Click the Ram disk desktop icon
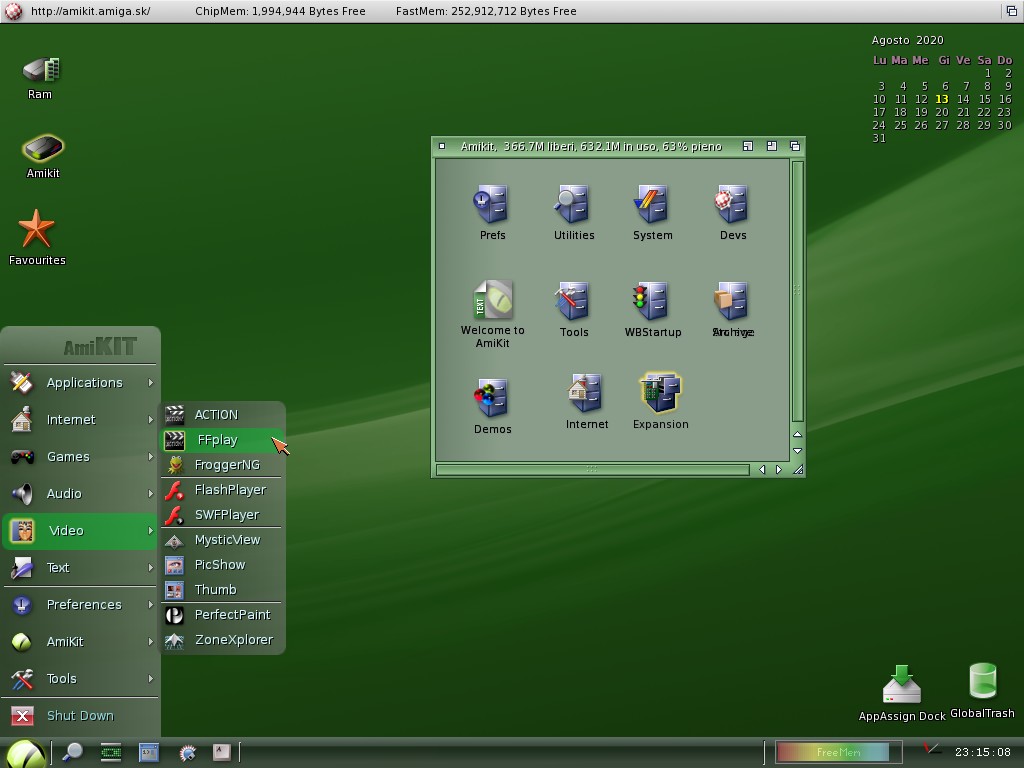The height and width of the screenshot is (768, 1024). (40, 72)
